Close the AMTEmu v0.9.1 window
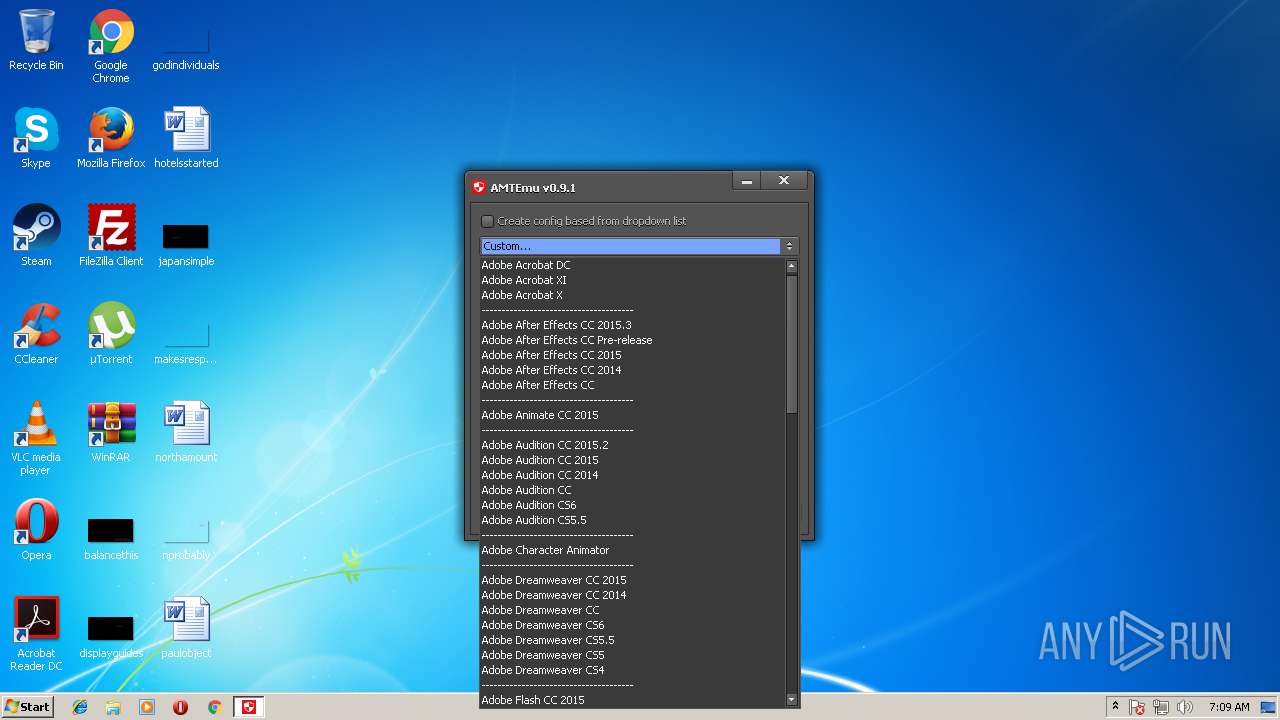The height and width of the screenshot is (720, 1280). [784, 181]
